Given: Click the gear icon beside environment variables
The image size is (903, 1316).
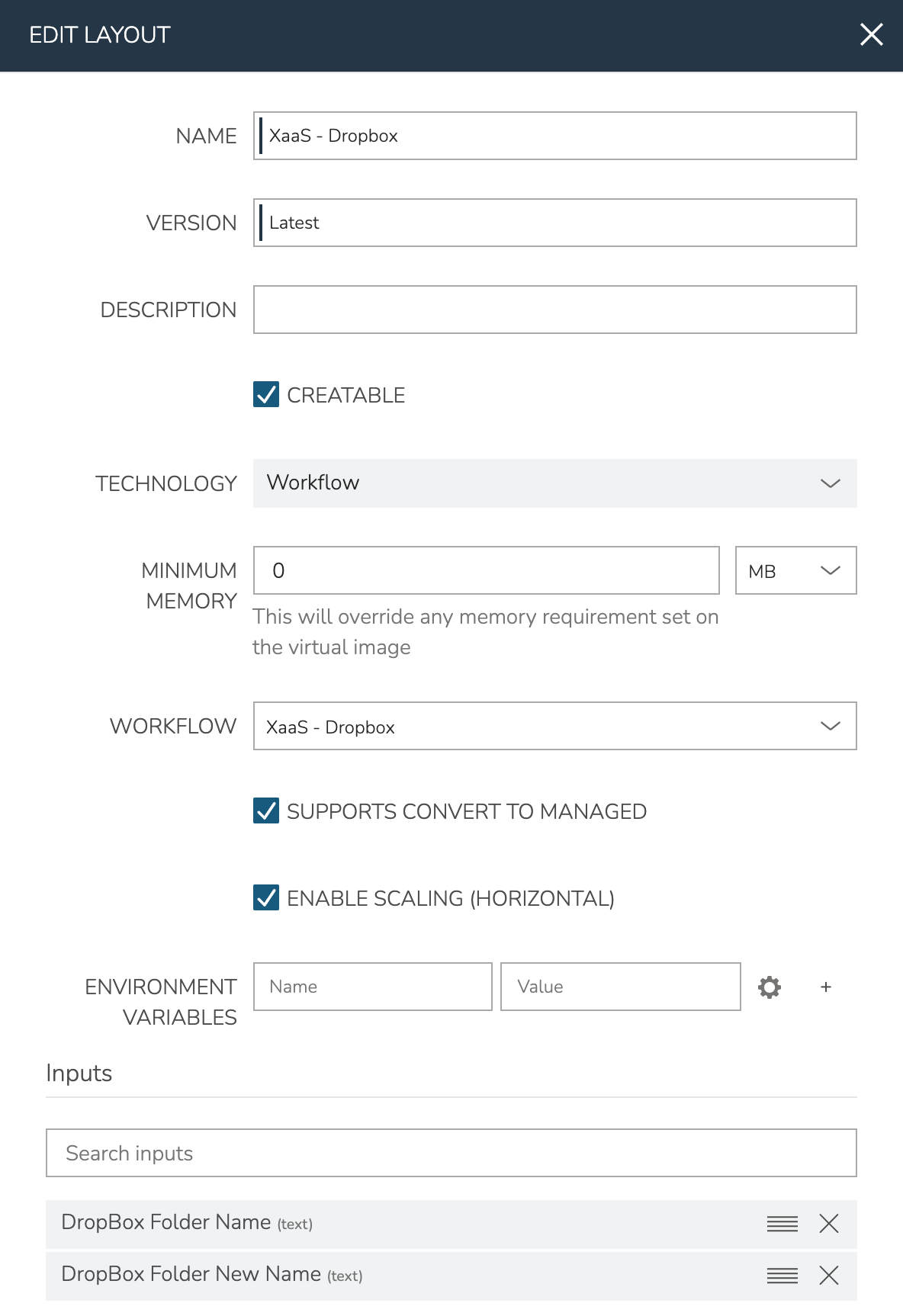Looking at the screenshot, I should (x=770, y=987).
